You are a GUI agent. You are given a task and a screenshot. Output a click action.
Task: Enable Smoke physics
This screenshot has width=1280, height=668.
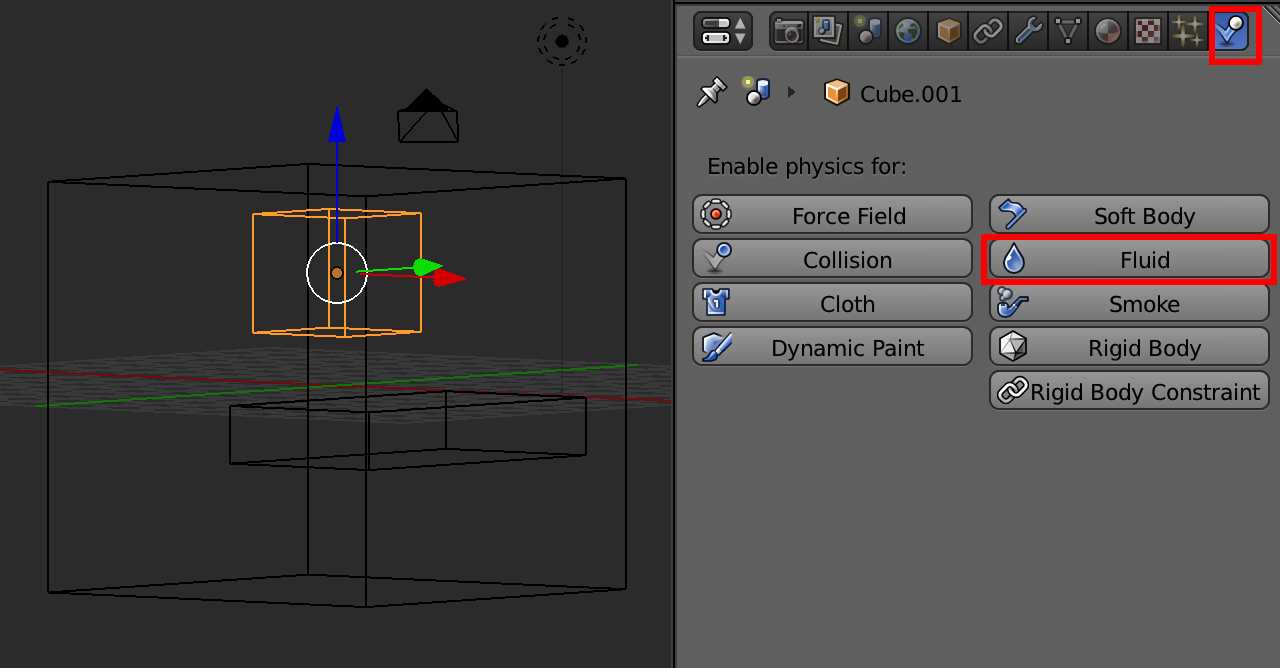(x=1130, y=303)
